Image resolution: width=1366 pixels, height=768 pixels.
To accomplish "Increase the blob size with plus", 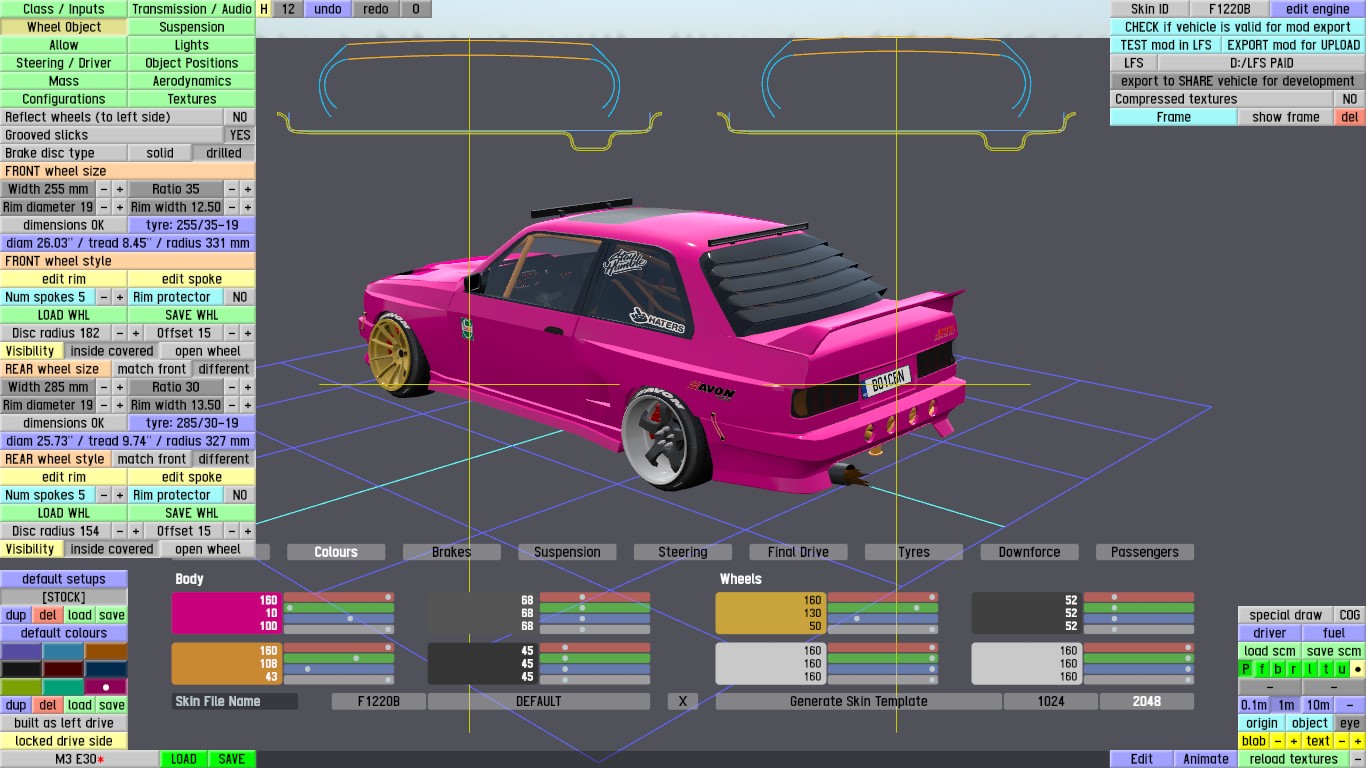I will point(1293,741).
